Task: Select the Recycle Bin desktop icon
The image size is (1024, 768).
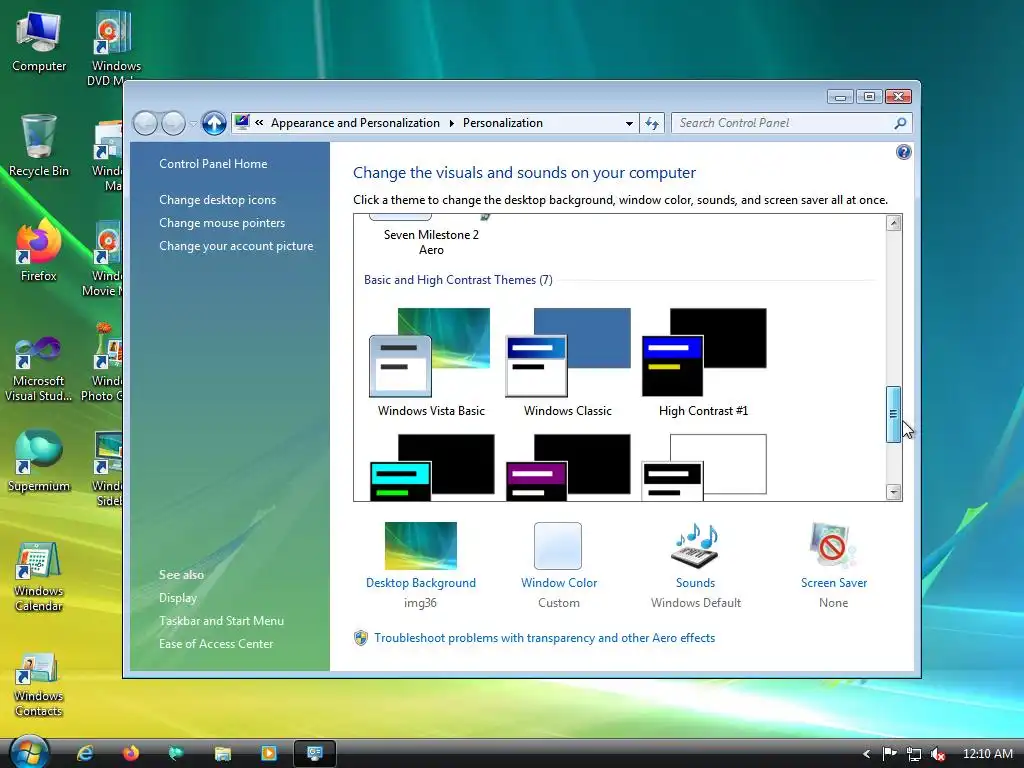Action: coord(39,146)
